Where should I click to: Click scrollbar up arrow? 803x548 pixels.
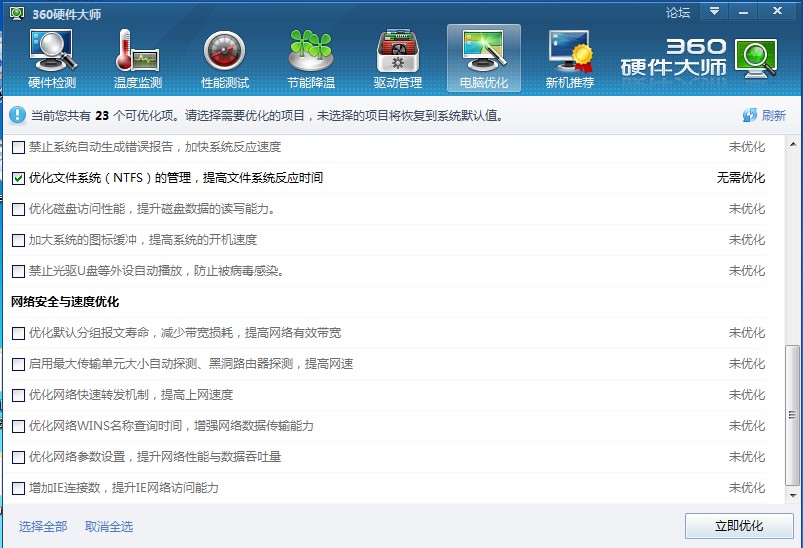pyautogui.click(x=793, y=144)
